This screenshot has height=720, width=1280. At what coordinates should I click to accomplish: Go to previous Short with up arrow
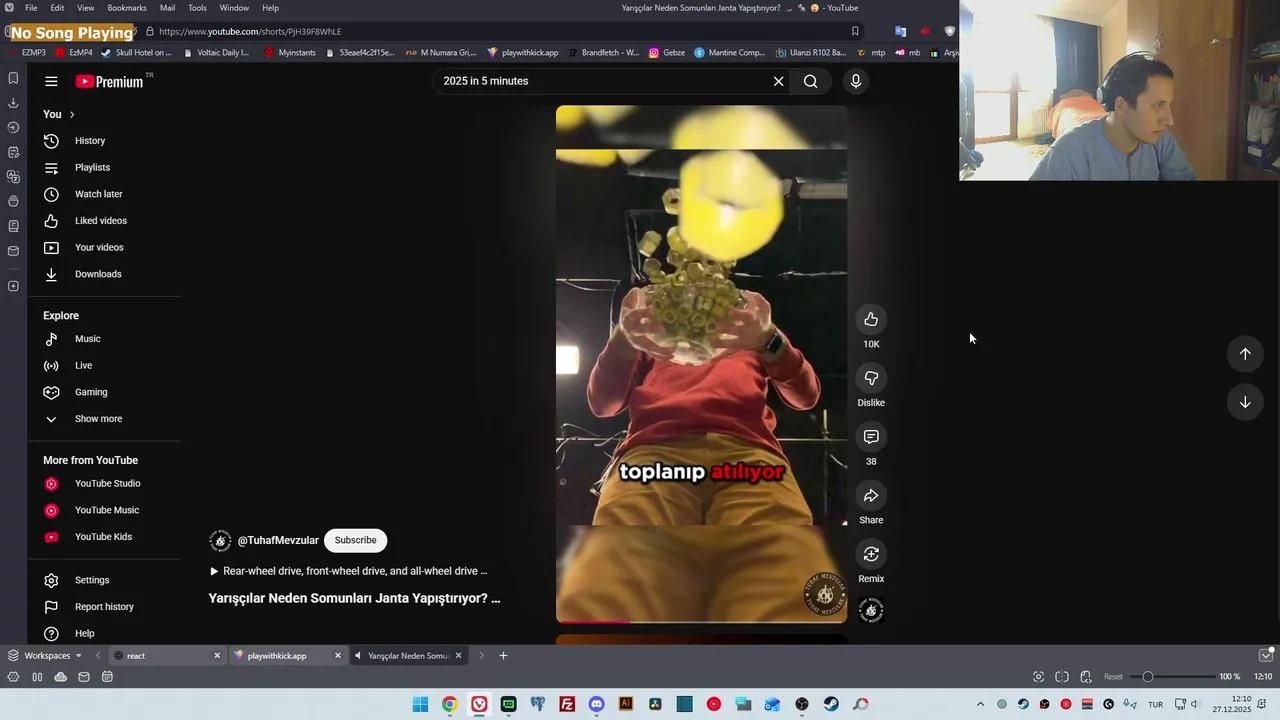pyautogui.click(x=1245, y=353)
